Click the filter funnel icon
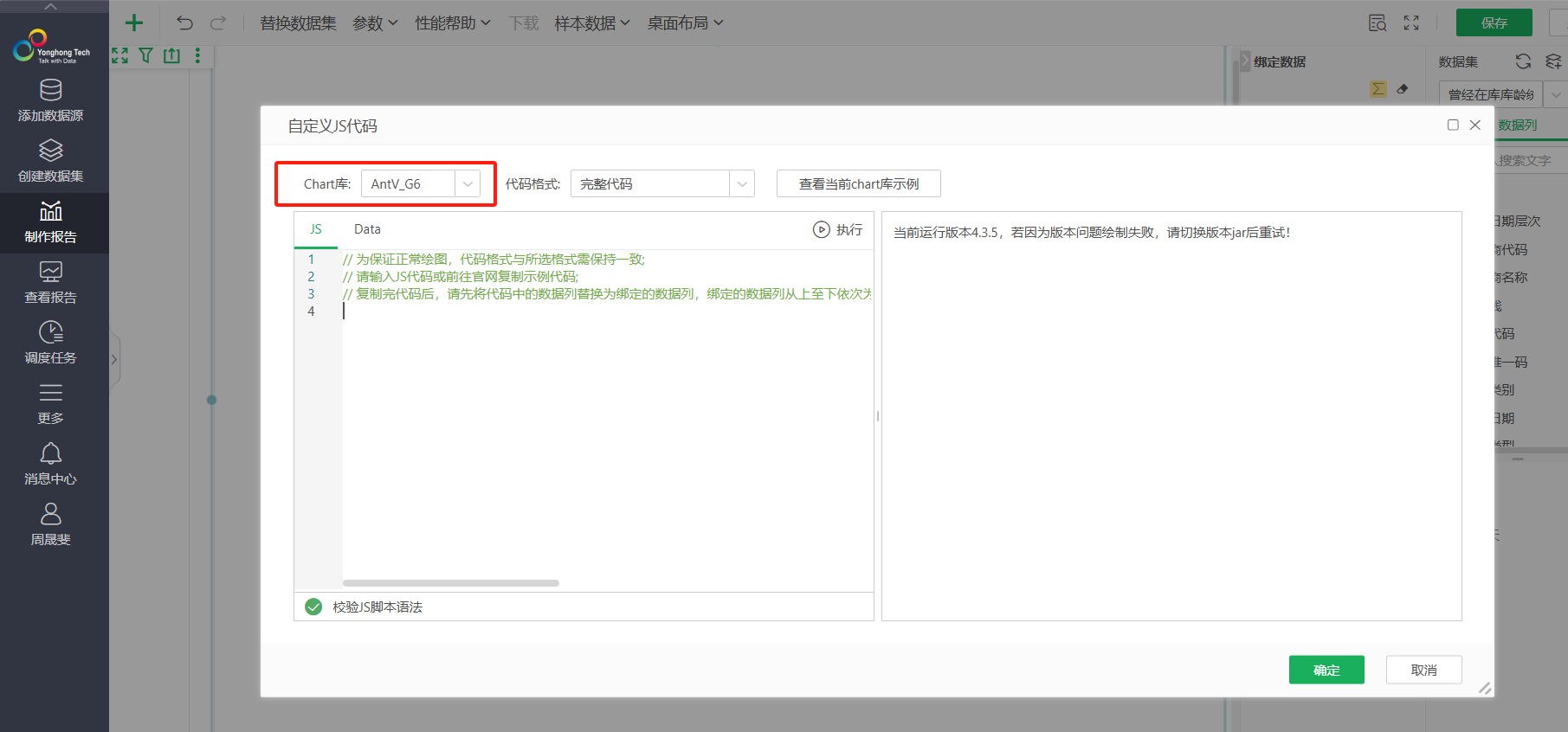Viewport: 1568px width, 732px height. 145,55
